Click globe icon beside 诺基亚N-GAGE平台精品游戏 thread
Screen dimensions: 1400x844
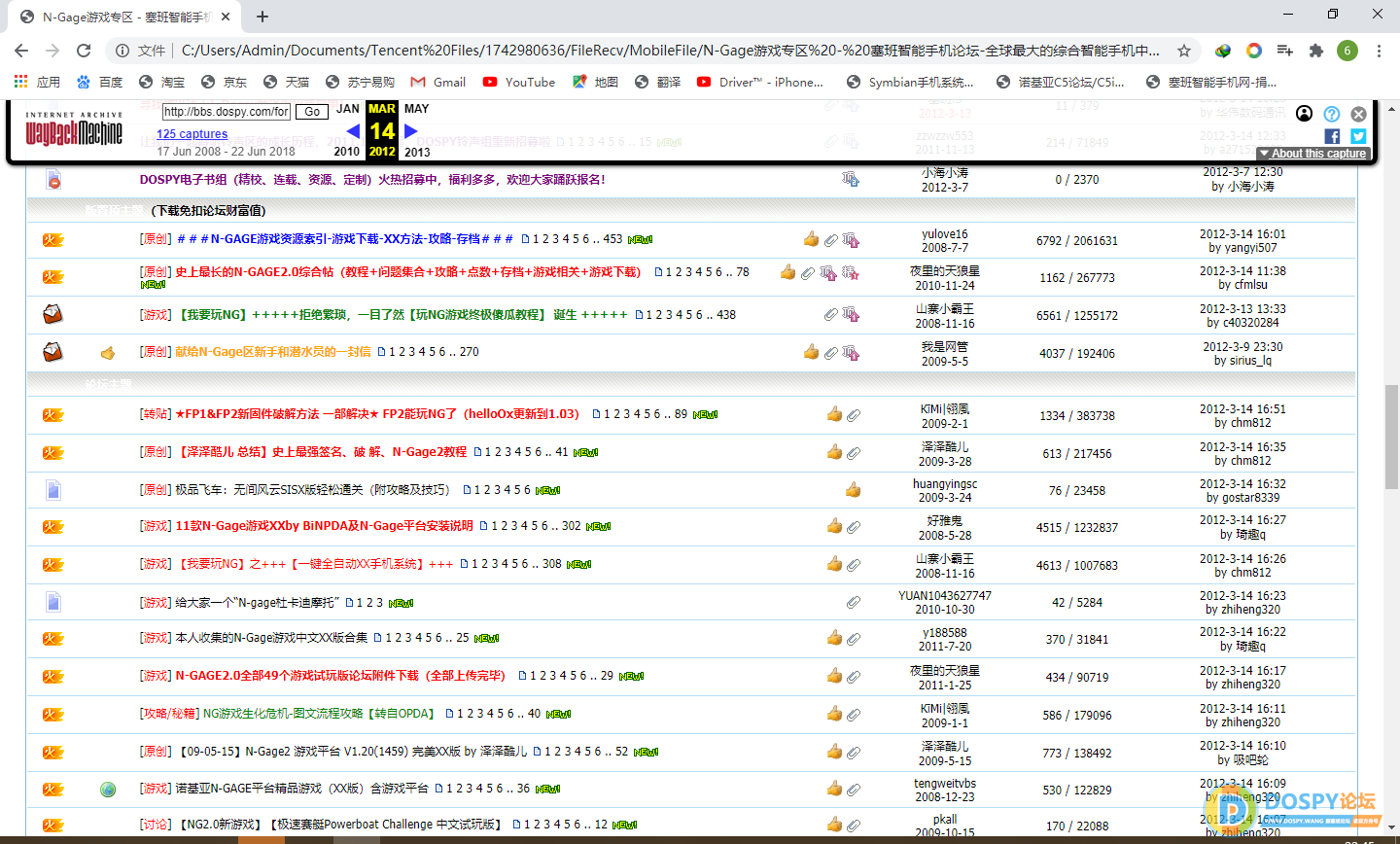click(108, 789)
